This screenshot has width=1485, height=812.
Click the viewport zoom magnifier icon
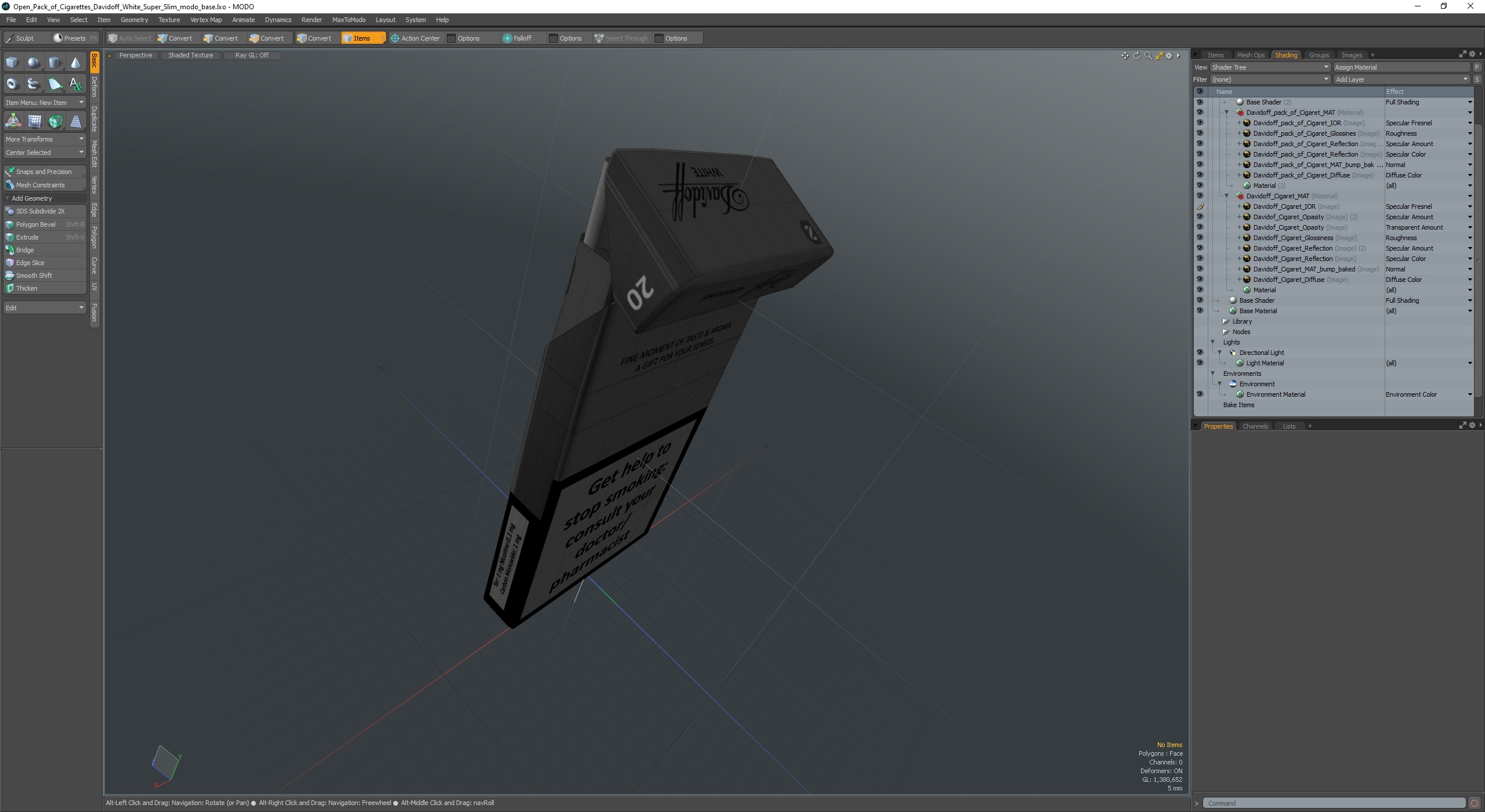tap(1147, 56)
